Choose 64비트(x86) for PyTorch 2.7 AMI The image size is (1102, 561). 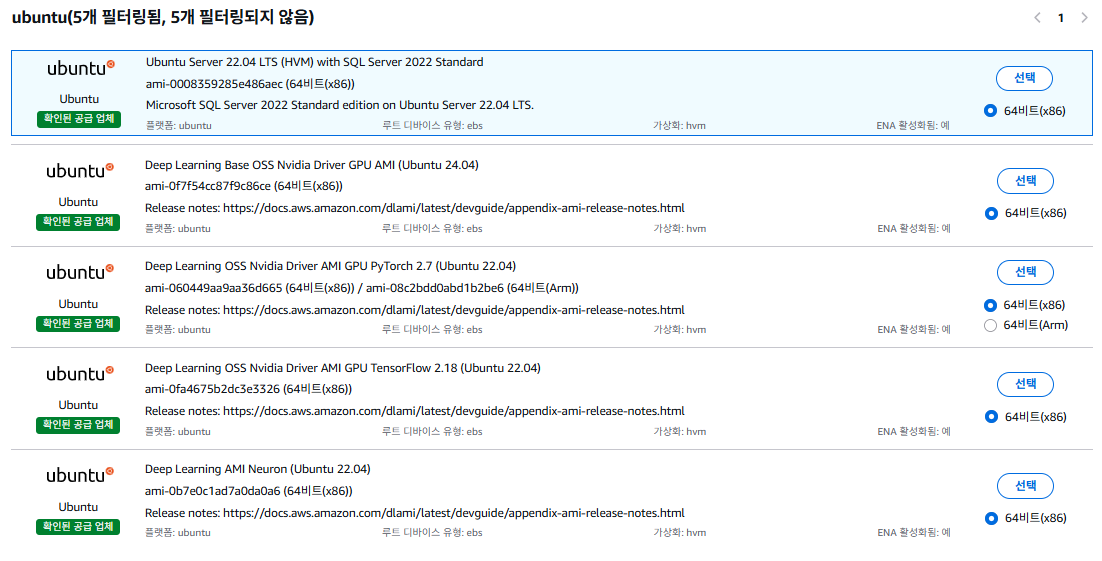tap(990, 305)
